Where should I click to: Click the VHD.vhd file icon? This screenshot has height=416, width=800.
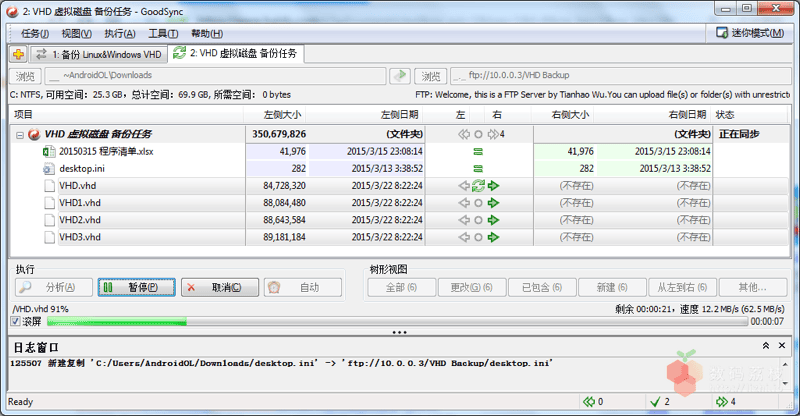point(49,186)
